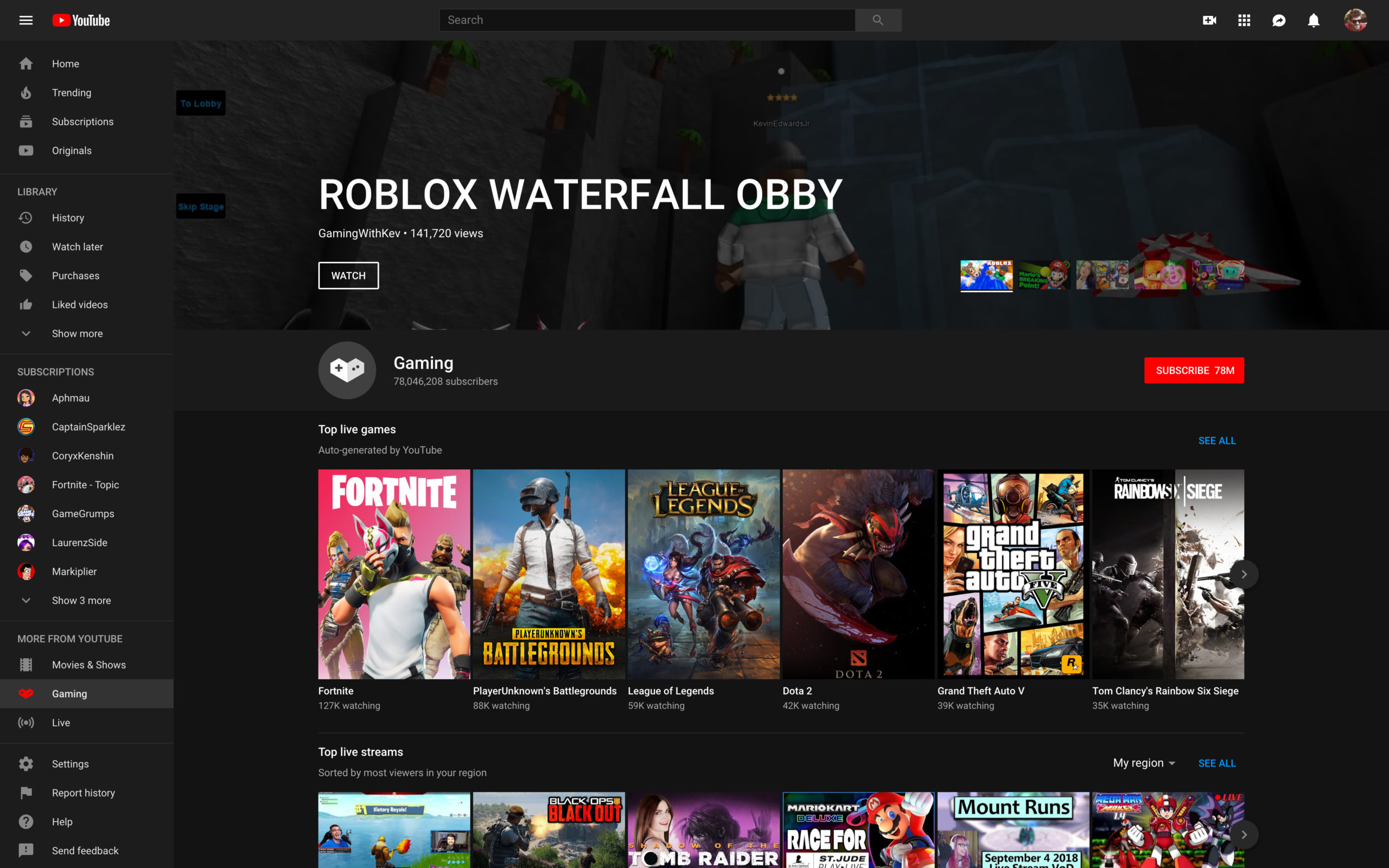The height and width of the screenshot is (868, 1389).
Task: Open the messages share icon
Action: point(1279,20)
